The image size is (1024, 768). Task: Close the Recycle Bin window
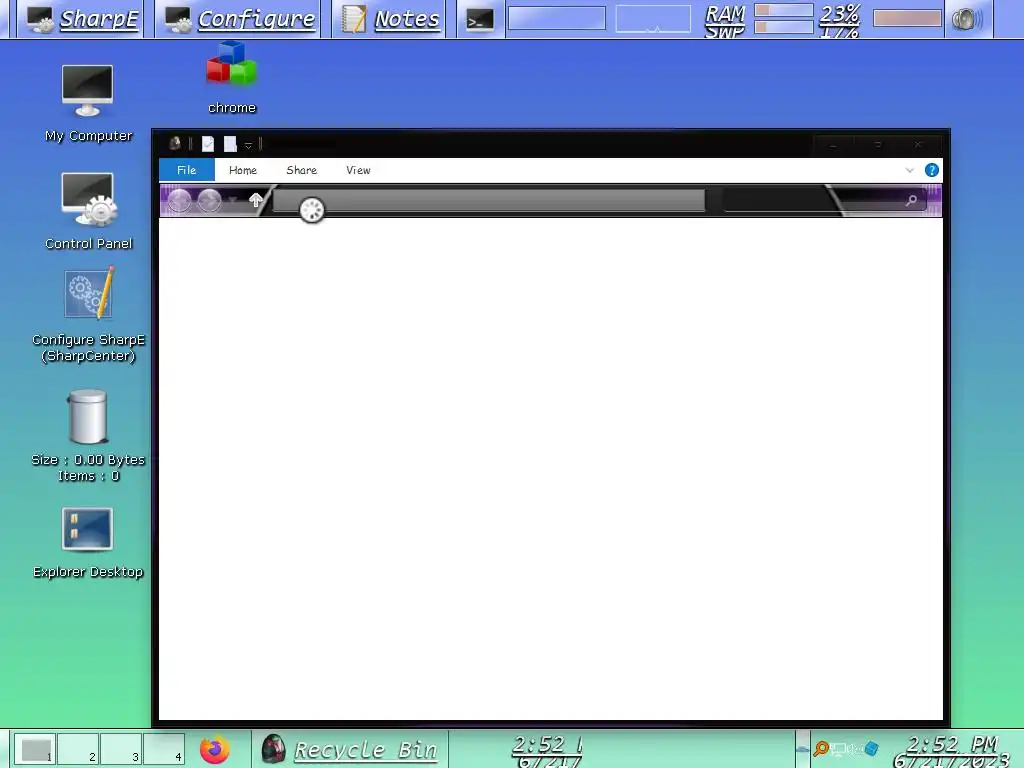coord(918,144)
